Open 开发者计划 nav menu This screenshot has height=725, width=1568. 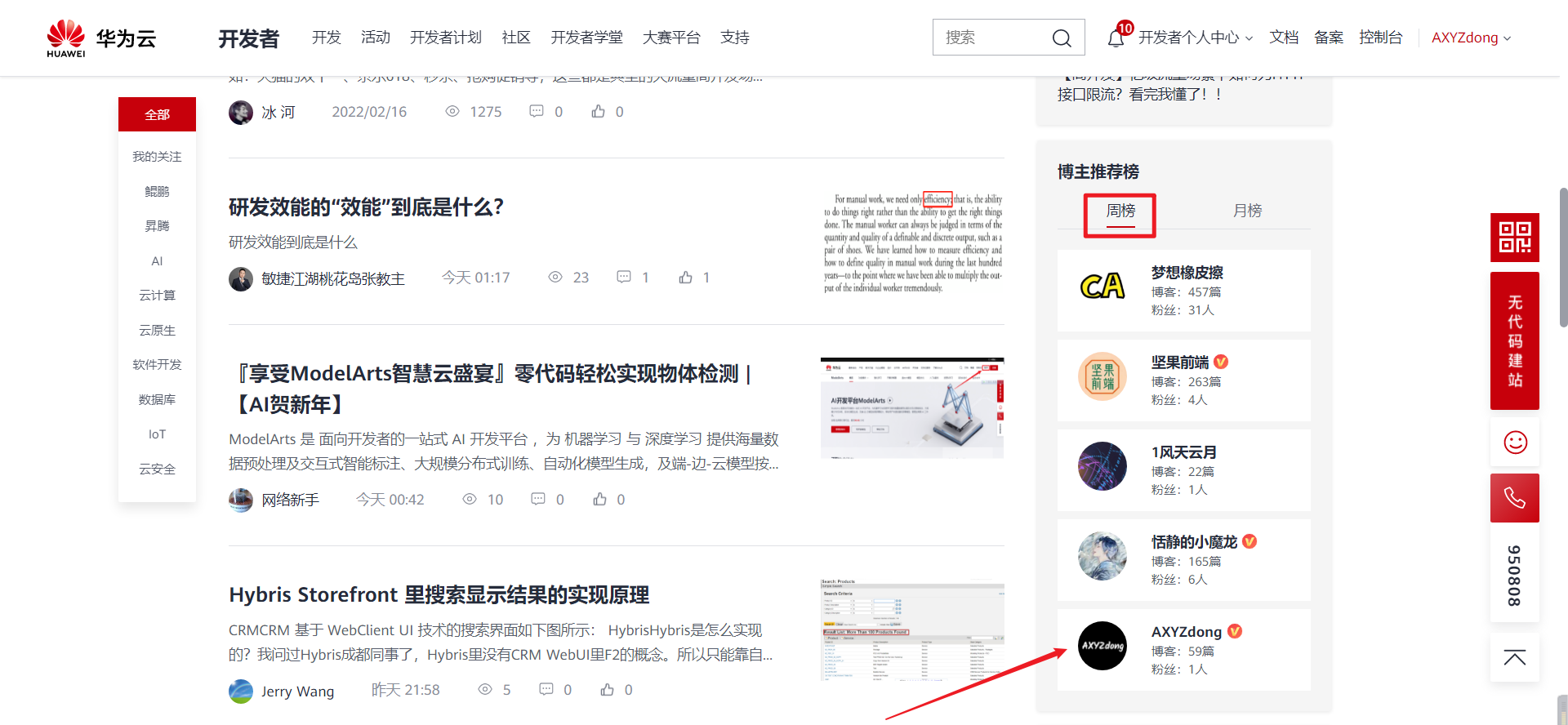(446, 38)
